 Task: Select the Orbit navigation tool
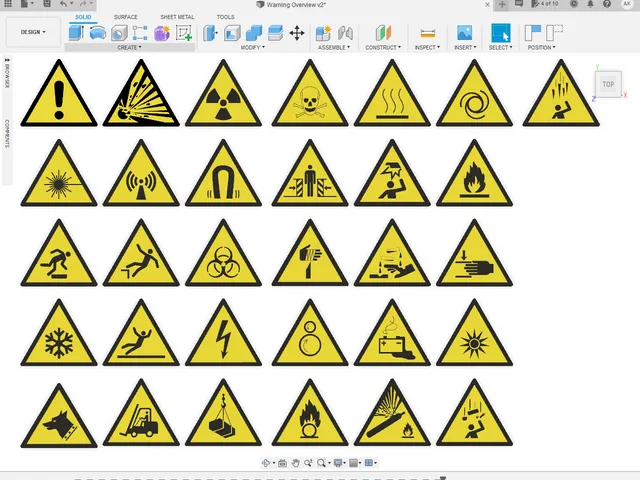point(266,463)
